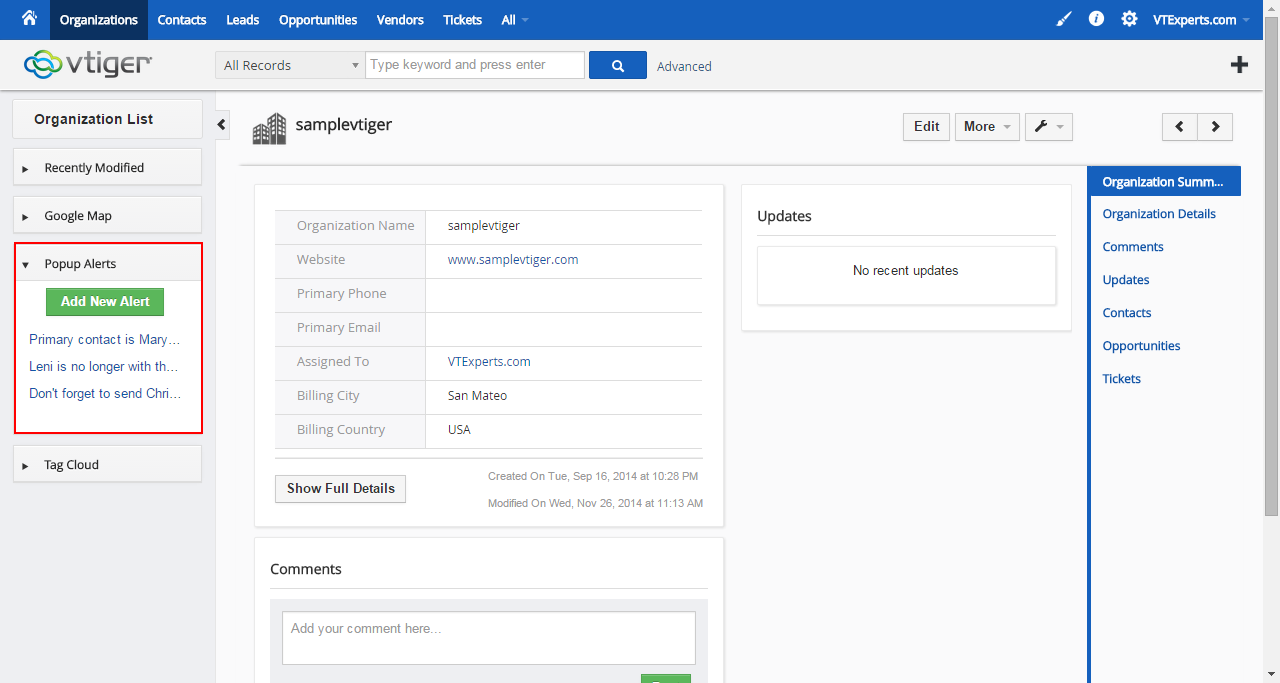
Task: Go to the Home icon
Action: 29,19
